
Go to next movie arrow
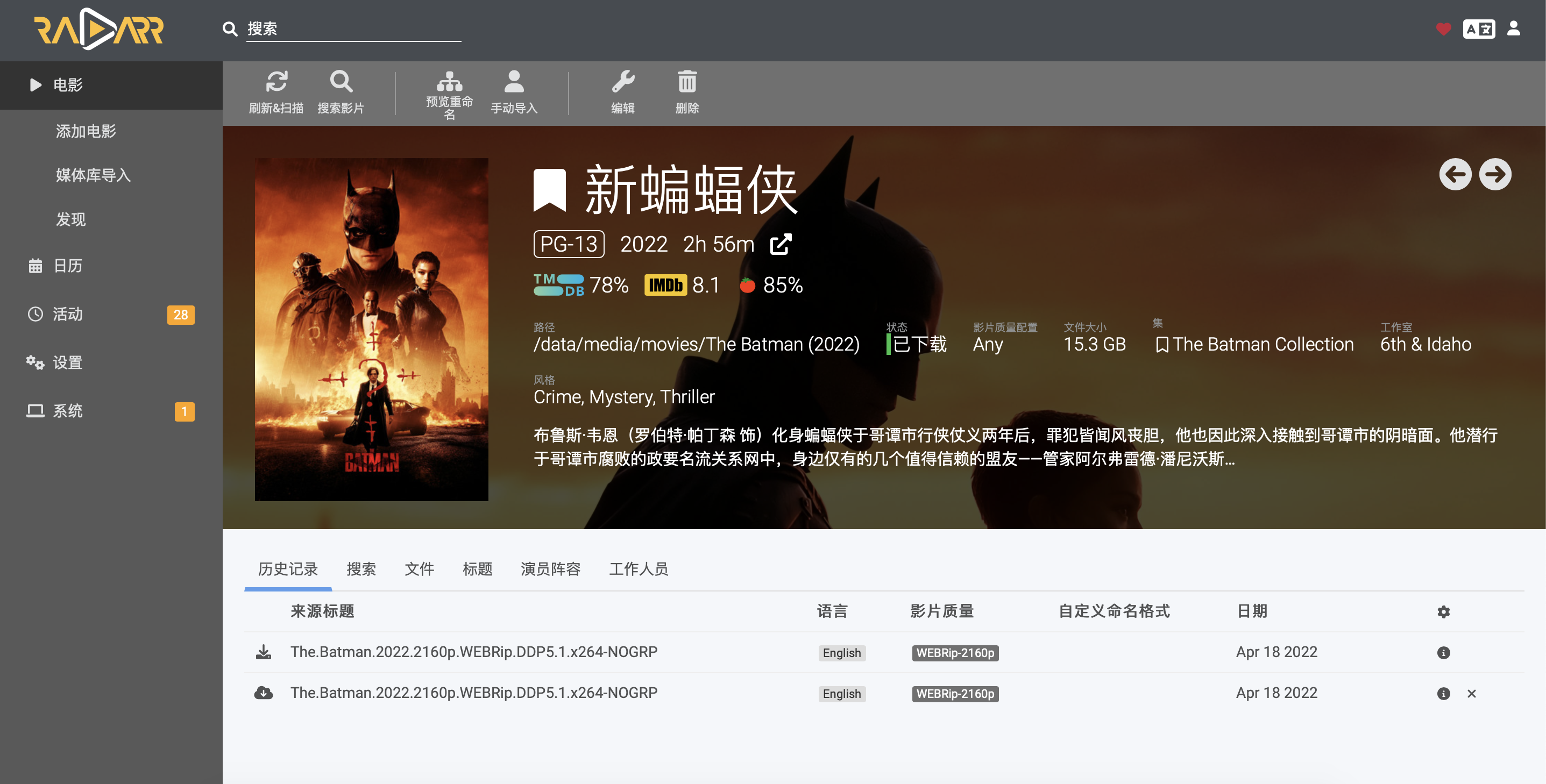1494,175
